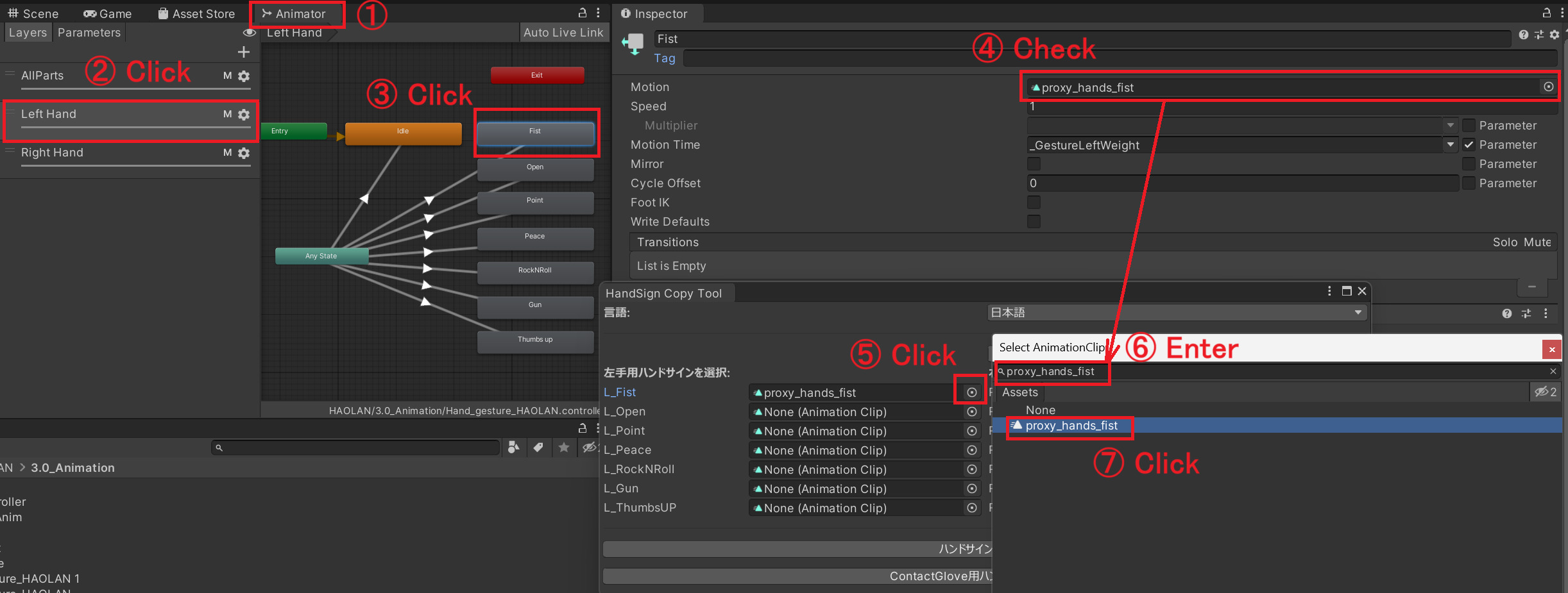Open L_Peace object picker icon

point(972,450)
